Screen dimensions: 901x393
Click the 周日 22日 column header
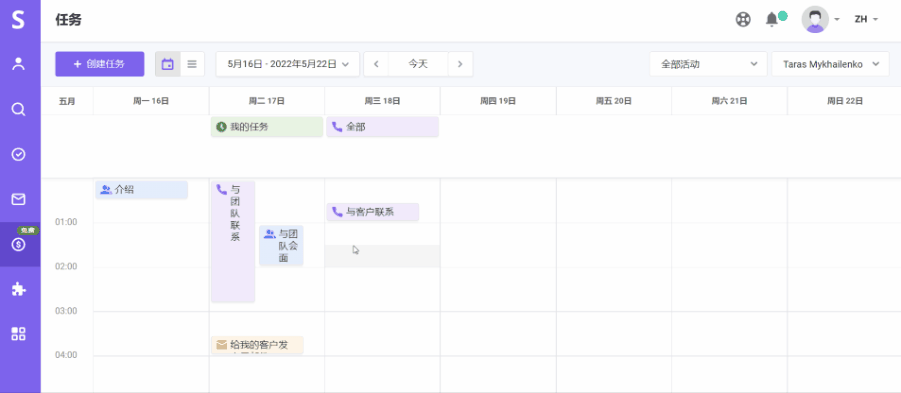pyautogui.click(x=845, y=101)
